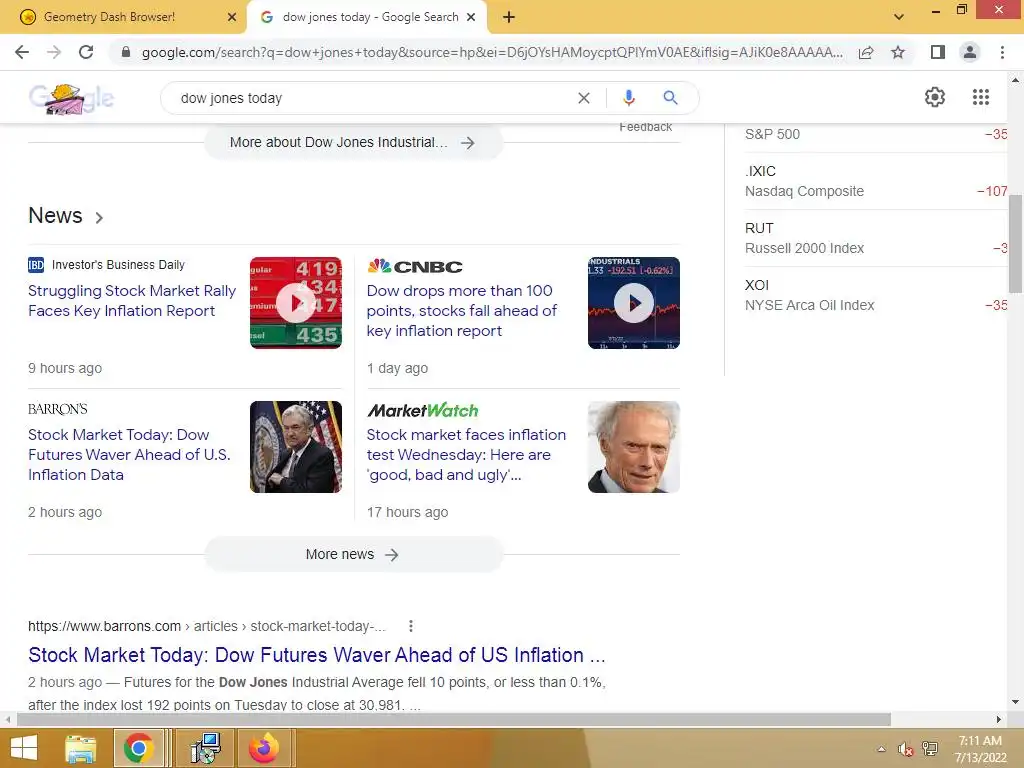Open options dots for barrons.com result
This screenshot has height=768, width=1024.
(x=411, y=626)
